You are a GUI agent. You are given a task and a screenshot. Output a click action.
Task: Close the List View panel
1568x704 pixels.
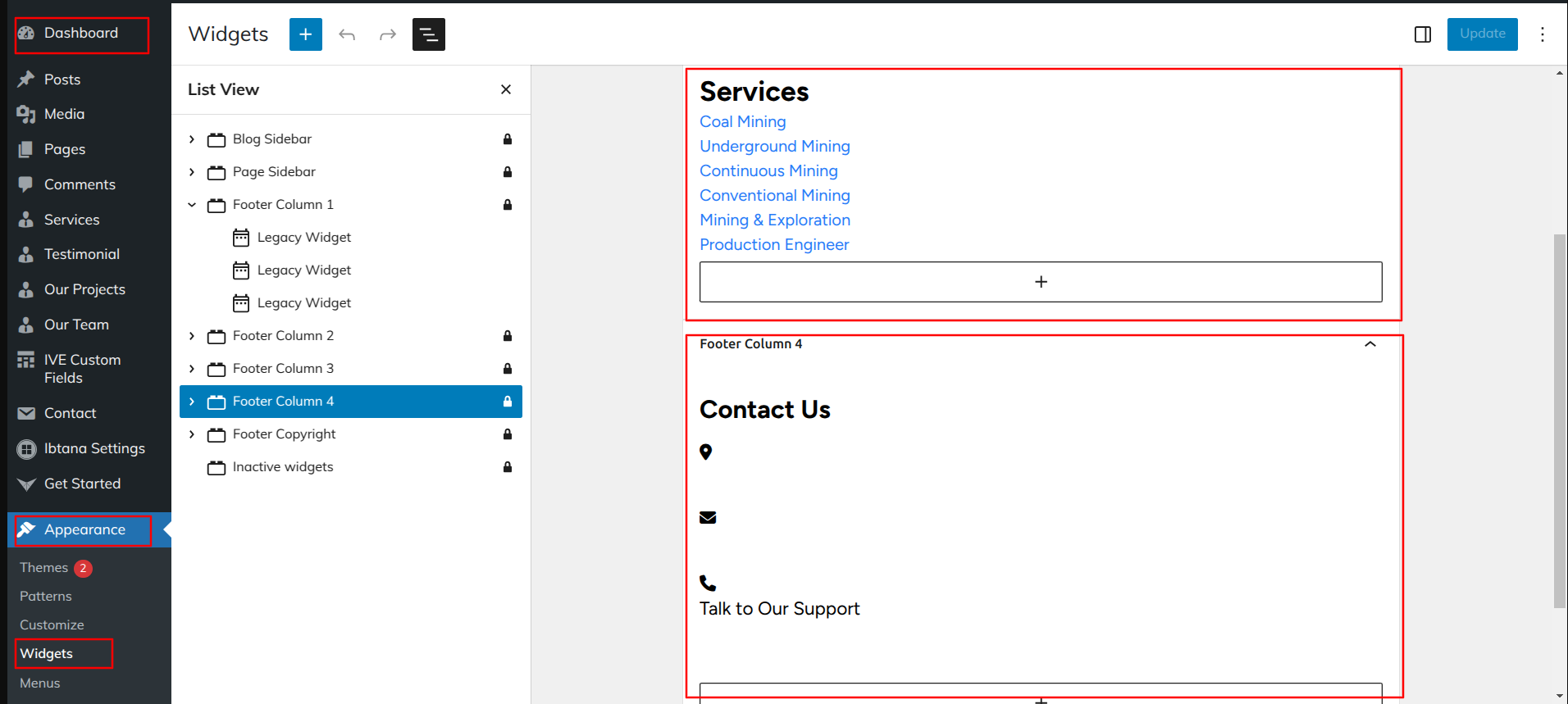pos(506,89)
